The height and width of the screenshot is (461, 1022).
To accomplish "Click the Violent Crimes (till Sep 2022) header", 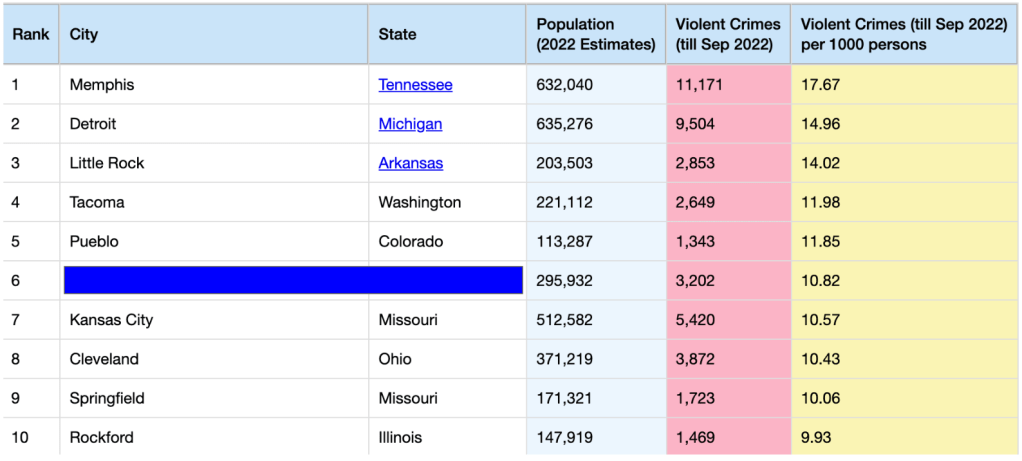I will [728, 34].
